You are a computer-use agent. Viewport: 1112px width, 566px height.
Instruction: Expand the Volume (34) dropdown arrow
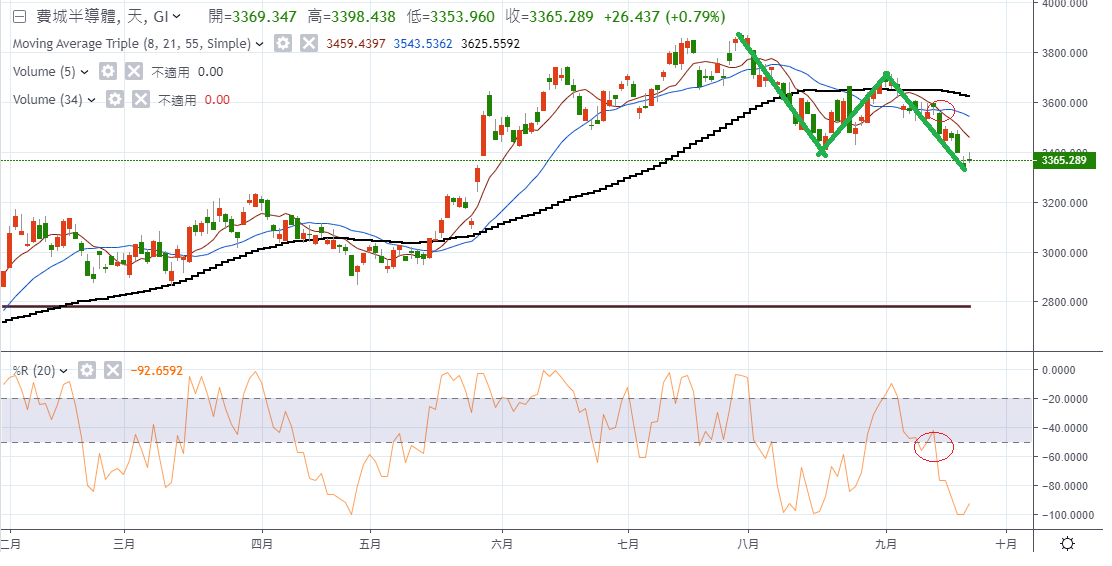[92, 99]
